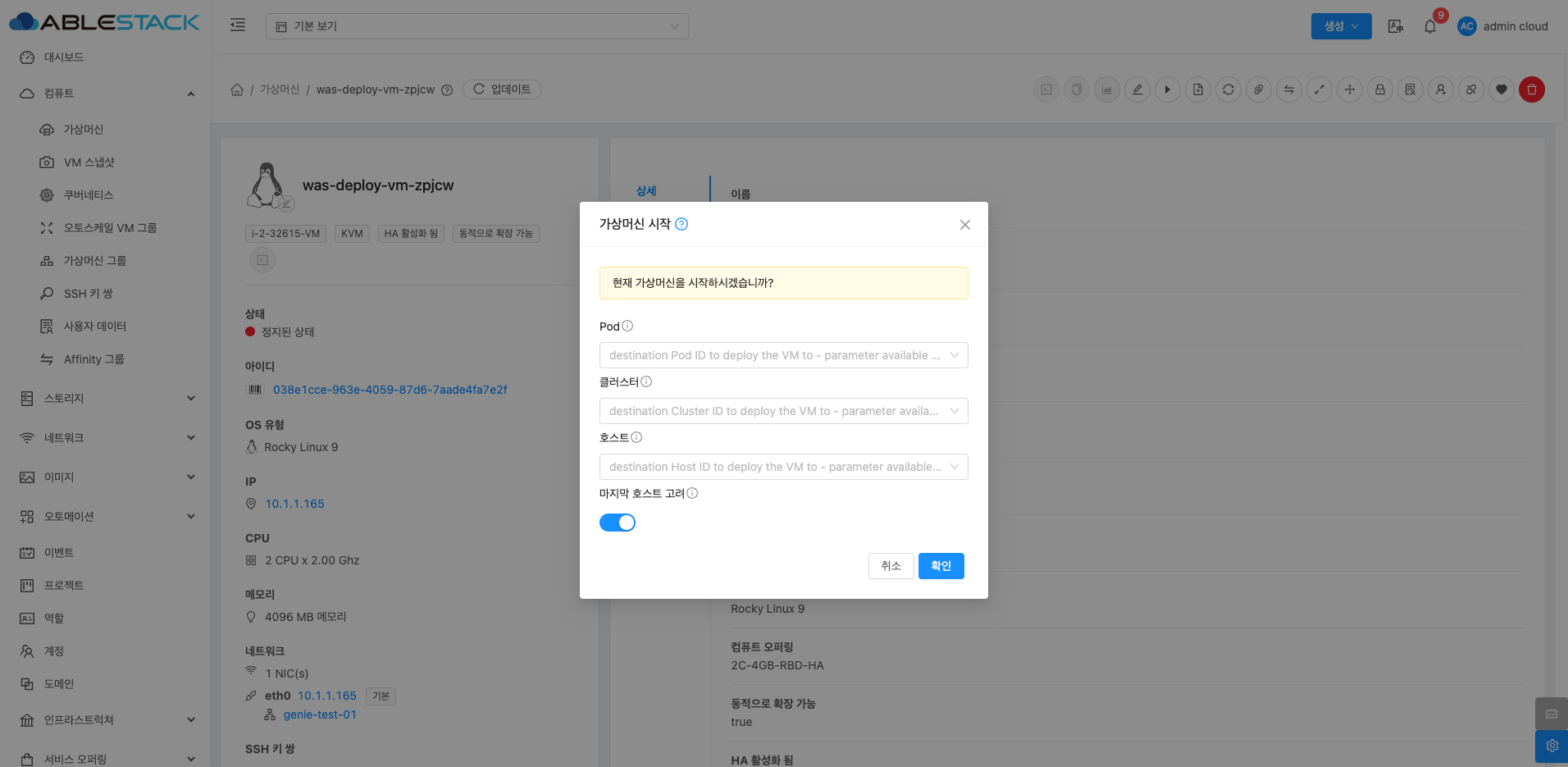
Task: Click the info icon next to Pod label
Action: click(627, 326)
